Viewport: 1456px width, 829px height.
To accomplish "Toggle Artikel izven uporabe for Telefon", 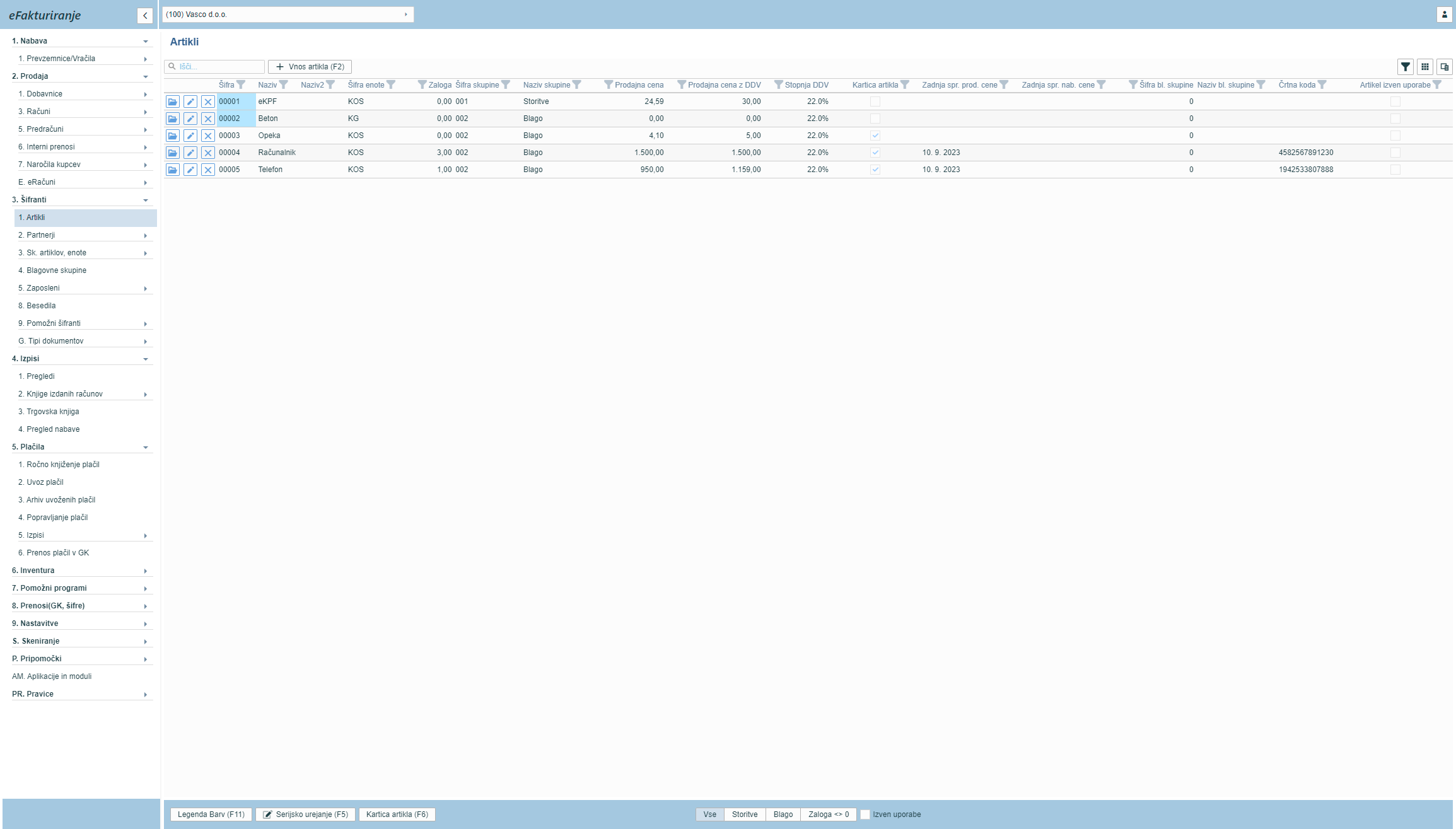I will (1395, 170).
